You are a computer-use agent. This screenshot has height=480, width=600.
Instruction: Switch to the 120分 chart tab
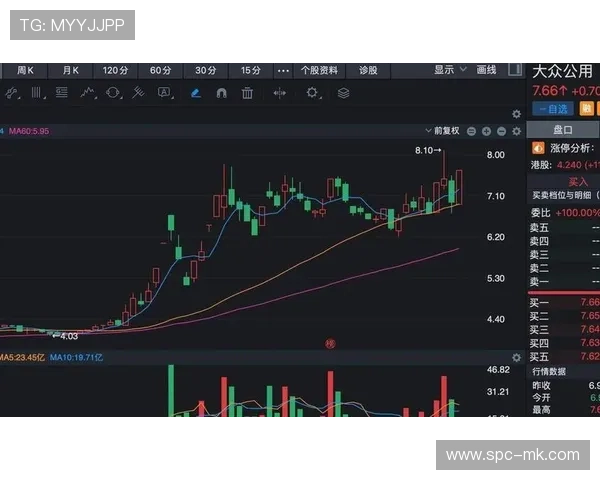[x=115, y=70]
